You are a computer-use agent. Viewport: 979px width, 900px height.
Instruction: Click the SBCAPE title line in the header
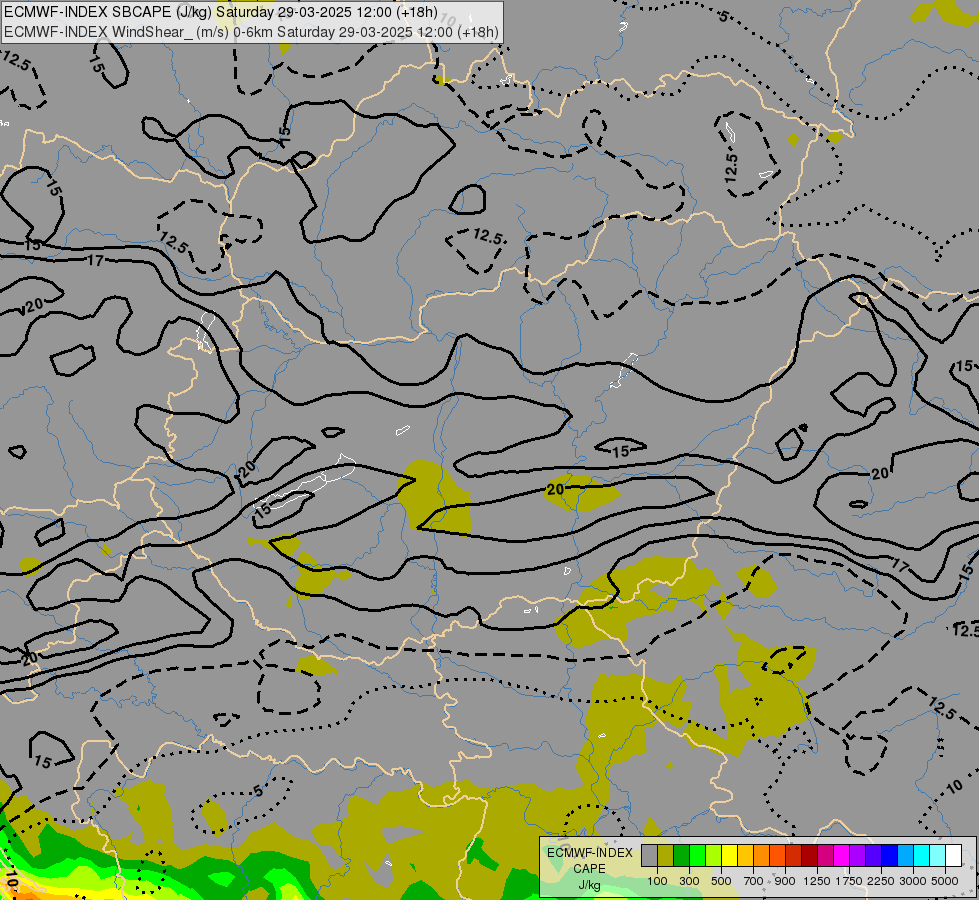[x=220, y=12]
